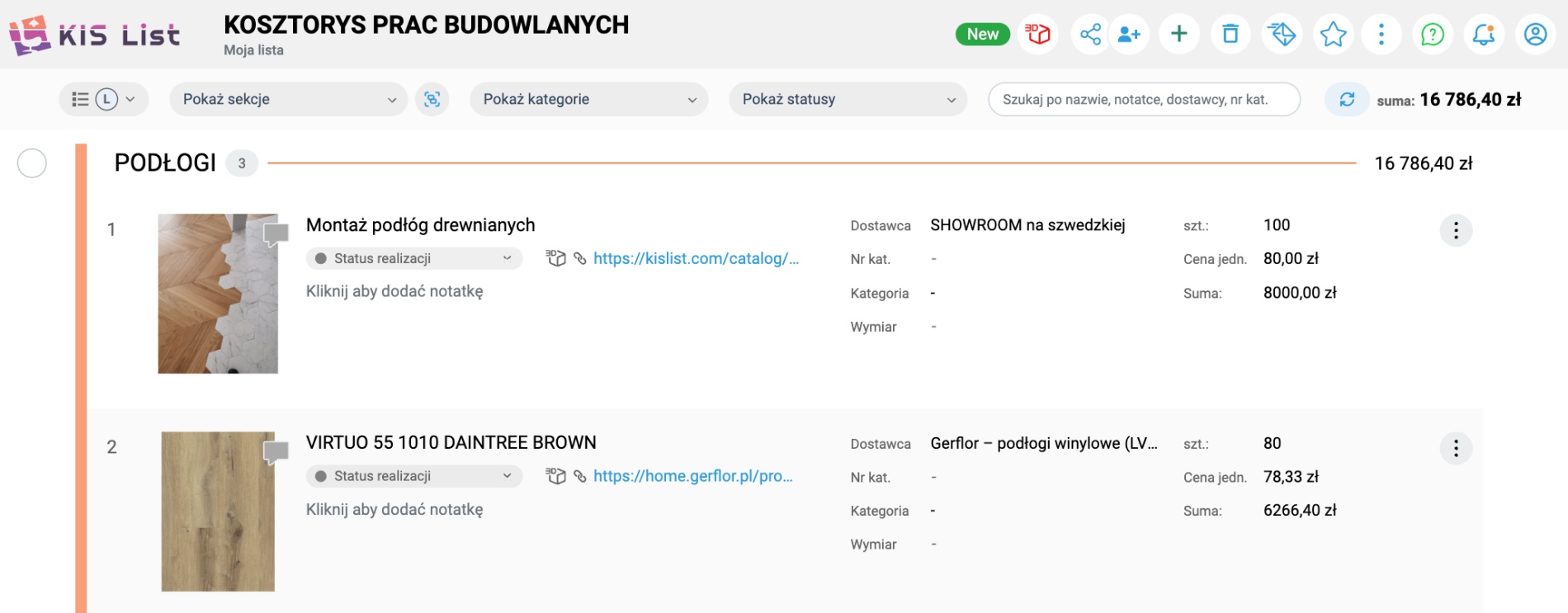This screenshot has width=1568, height=613.
Task: Open Status realizacji dropdown for Montaż podłóg
Action: [414, 258]
